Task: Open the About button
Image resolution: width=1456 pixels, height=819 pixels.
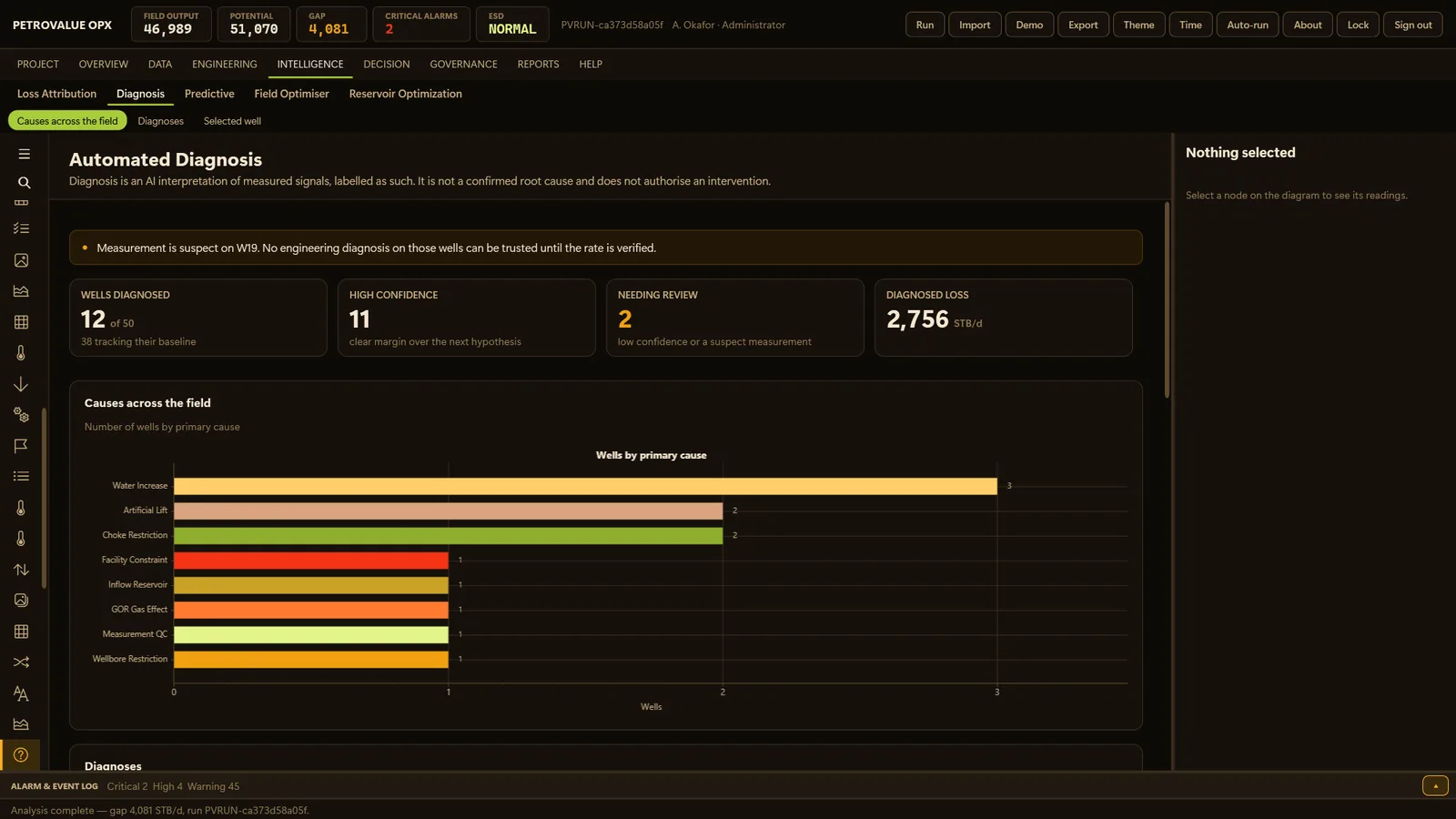Action: (1308, 25)
